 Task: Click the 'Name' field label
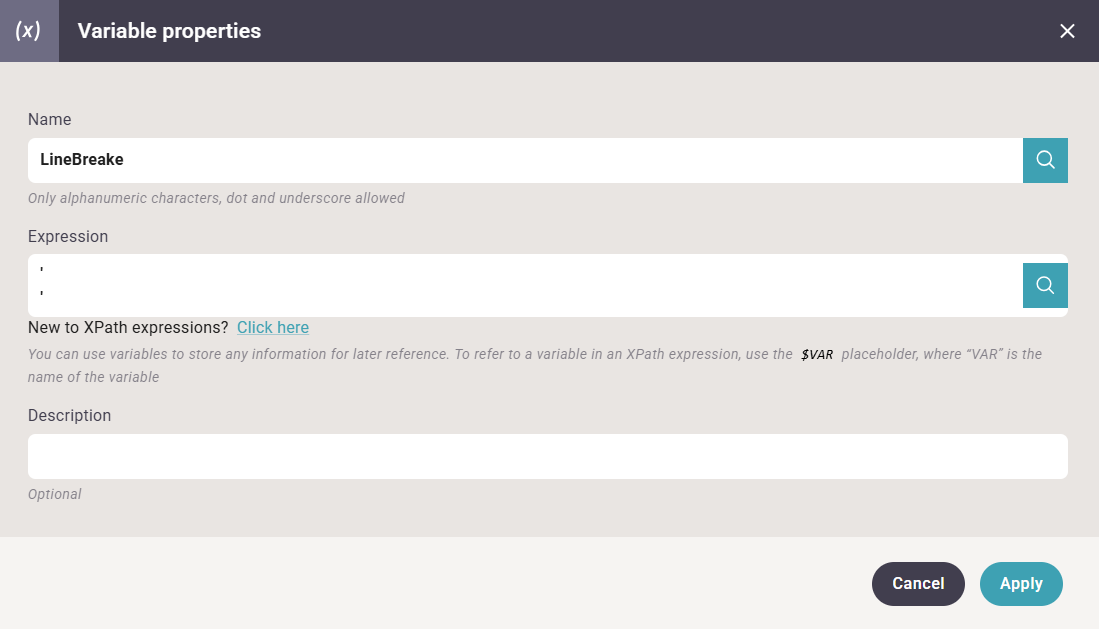(50, 119)
